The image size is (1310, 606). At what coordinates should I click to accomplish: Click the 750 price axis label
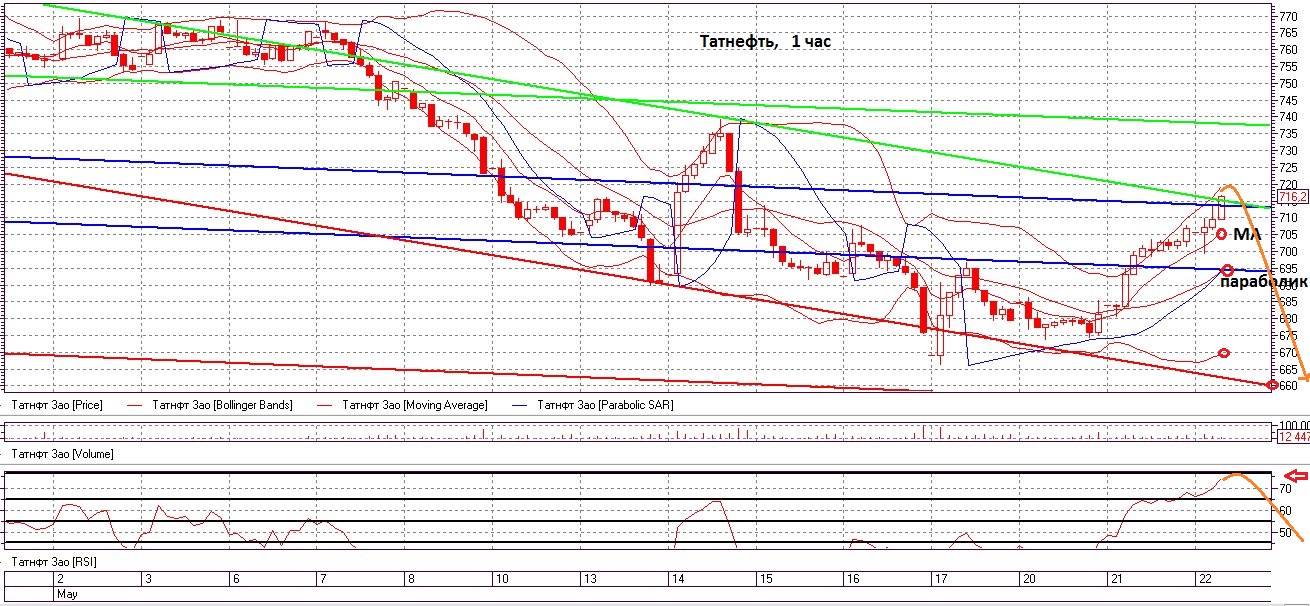1289,84
